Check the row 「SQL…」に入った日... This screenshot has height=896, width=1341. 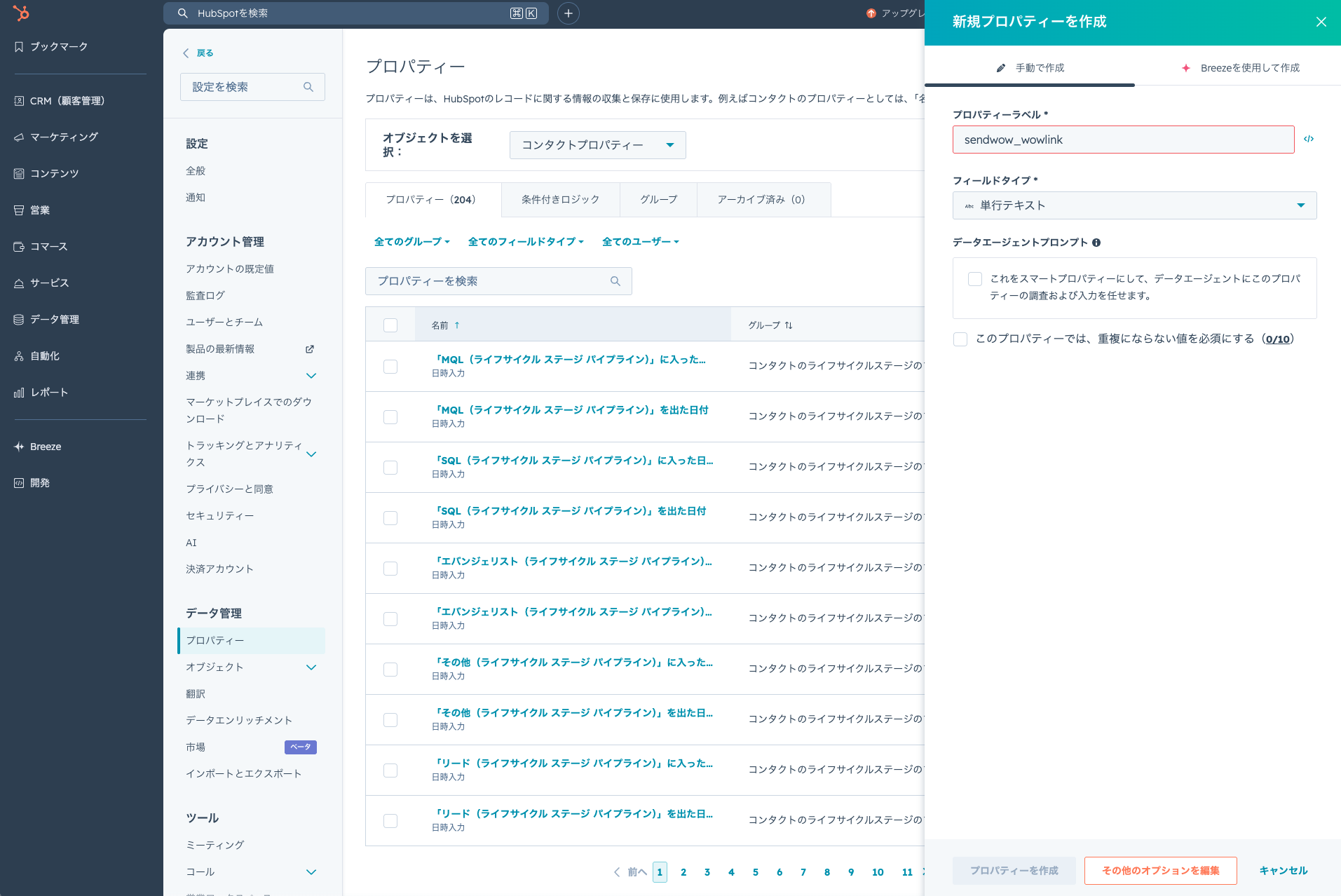(390, 468)
